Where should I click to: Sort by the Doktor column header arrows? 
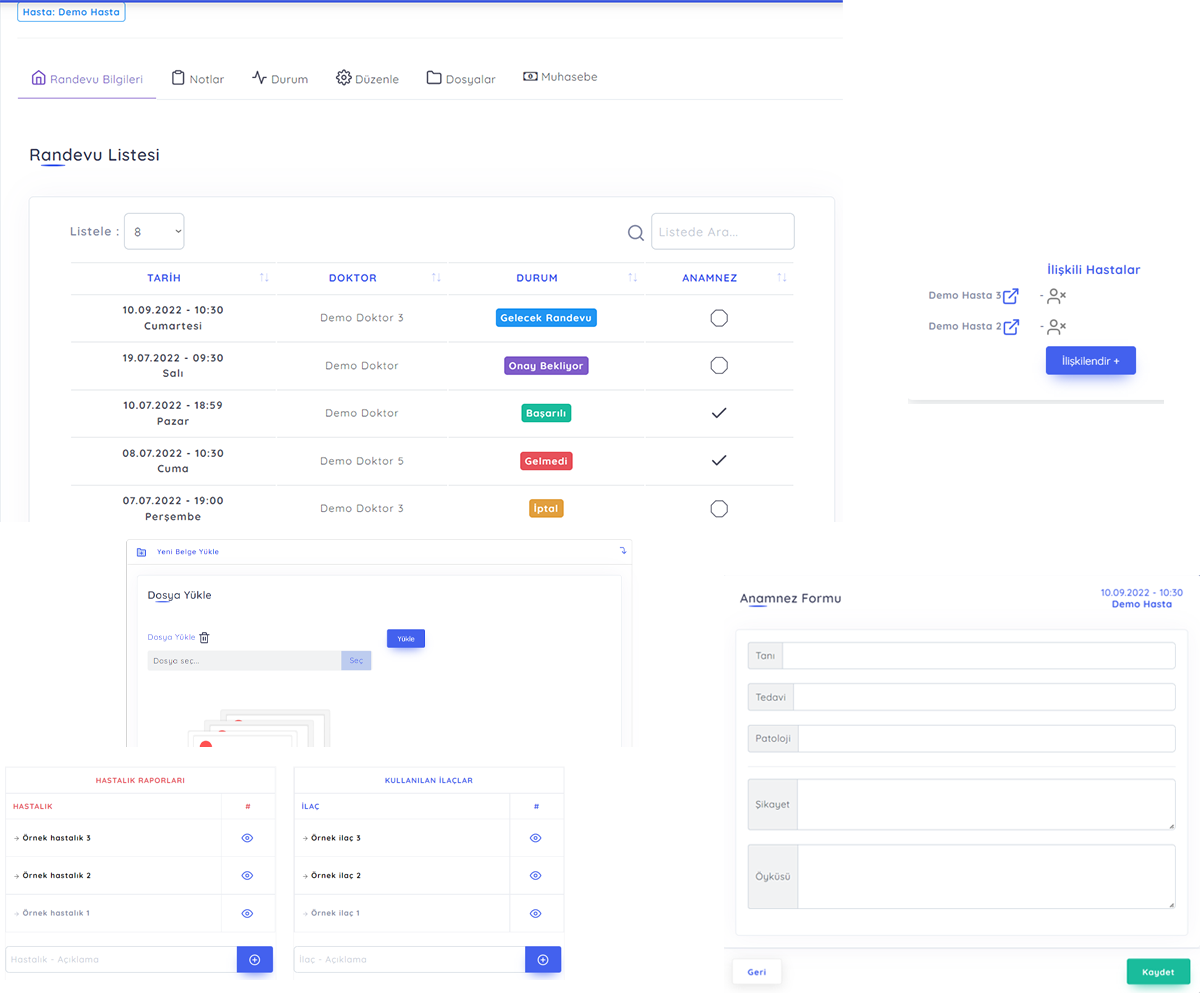pos(436,278)
